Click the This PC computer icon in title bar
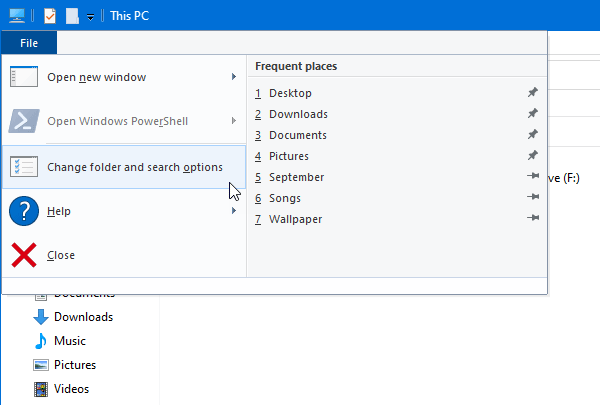Image resolution: width=600 pixels, height=405 pixels. 17,16
